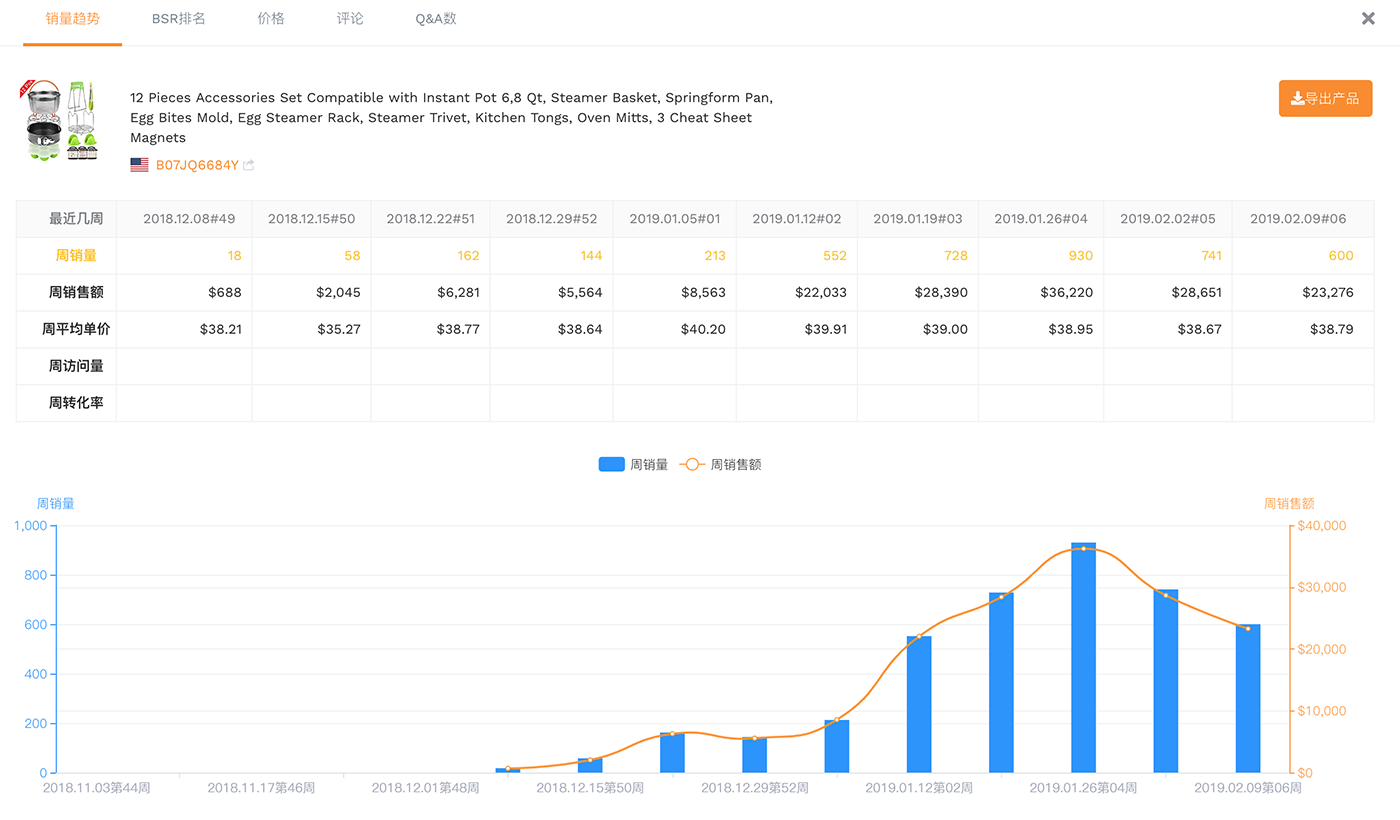Switch to BSR排名 tab
The image size is (1400, 820).
coord(178,19)
